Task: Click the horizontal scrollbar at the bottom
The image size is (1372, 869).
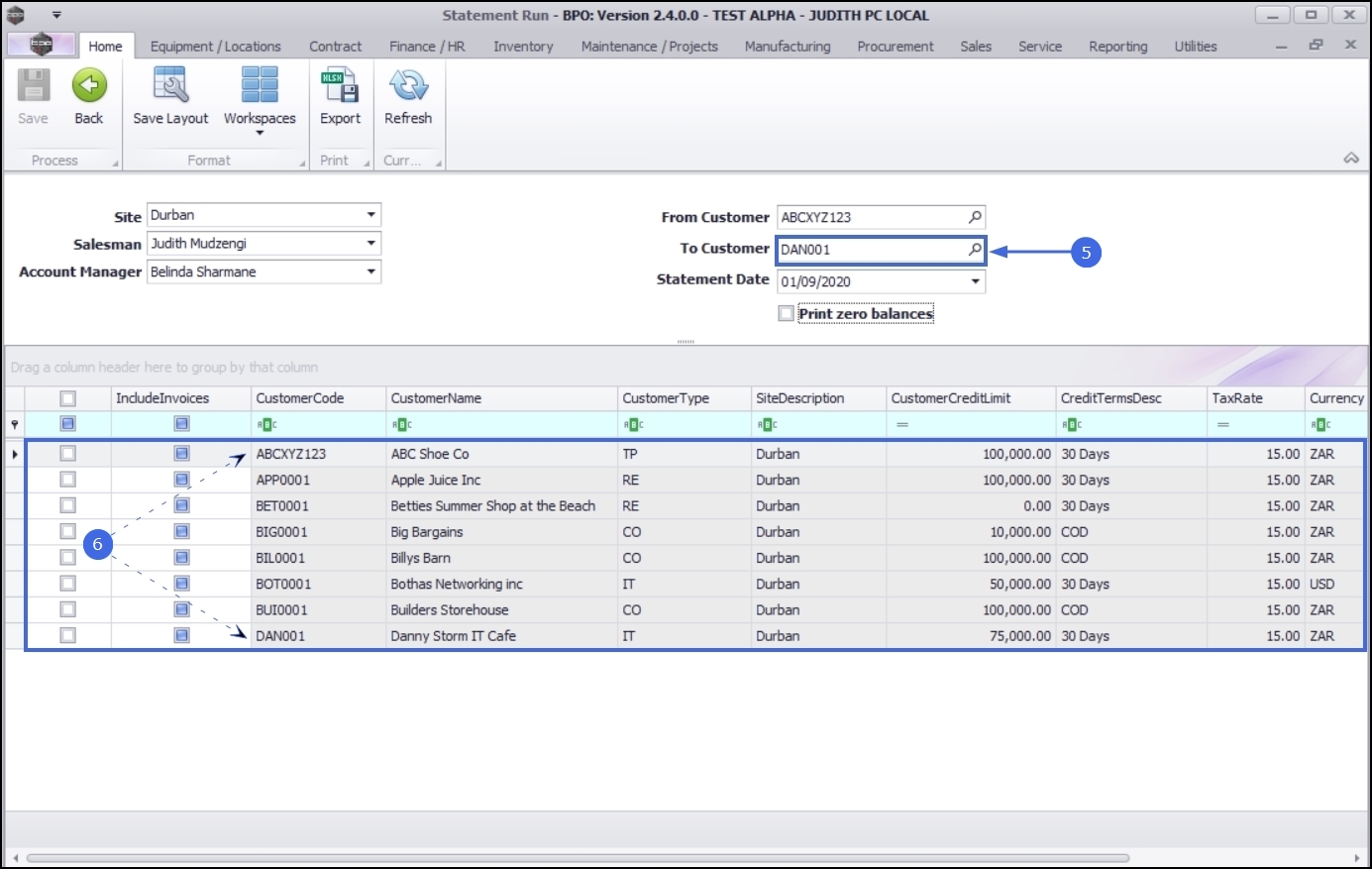Action: tap(578, 858)
